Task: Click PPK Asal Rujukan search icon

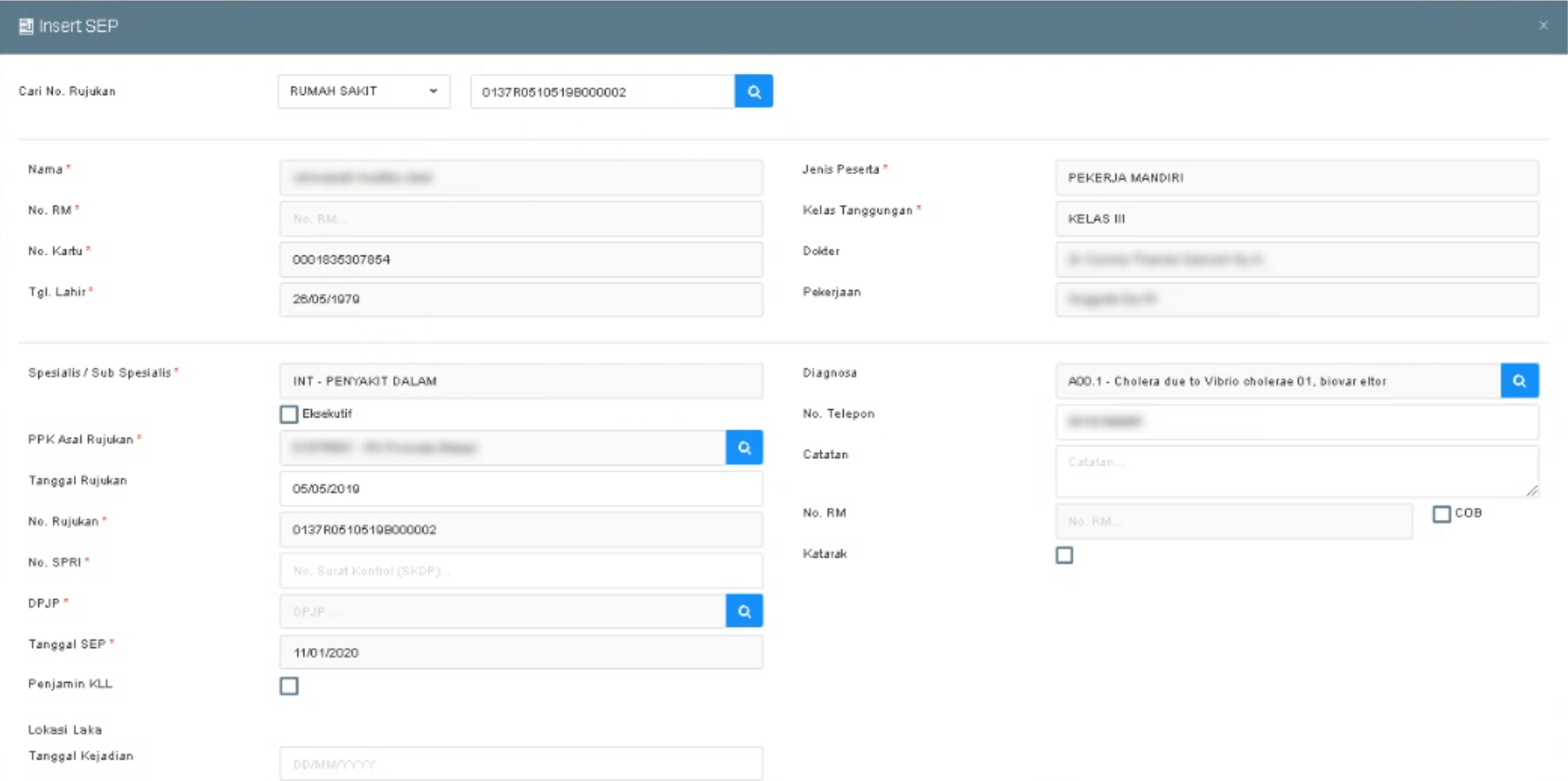Action: click(744, 448)
